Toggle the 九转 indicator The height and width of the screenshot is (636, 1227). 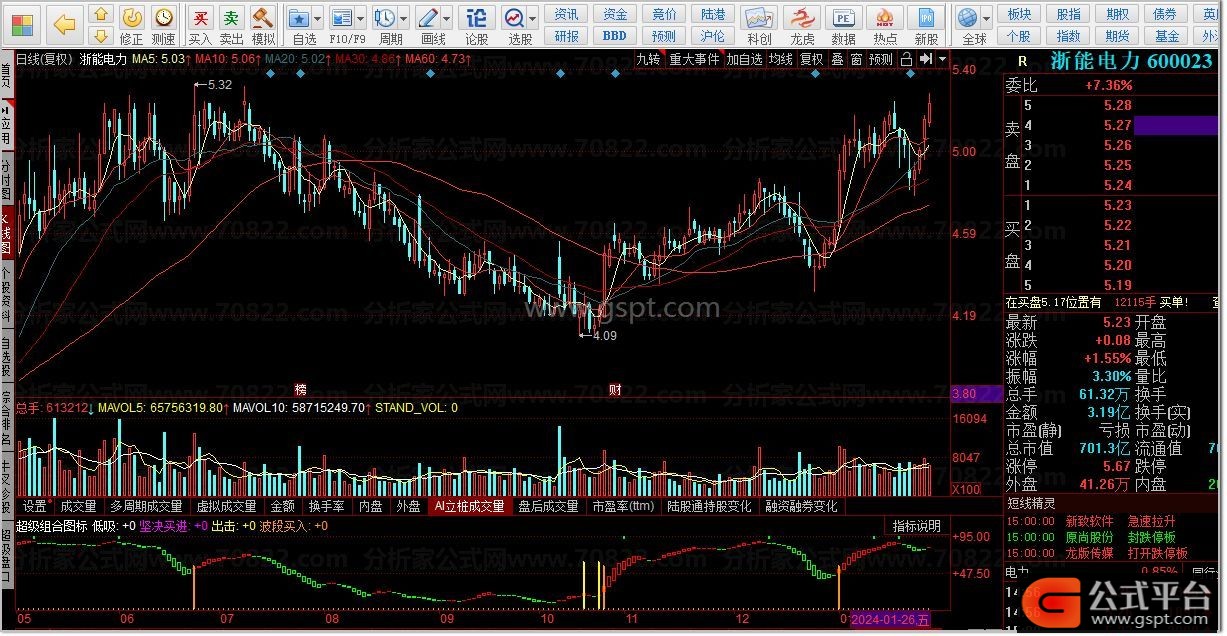click(x=649, y=59)
